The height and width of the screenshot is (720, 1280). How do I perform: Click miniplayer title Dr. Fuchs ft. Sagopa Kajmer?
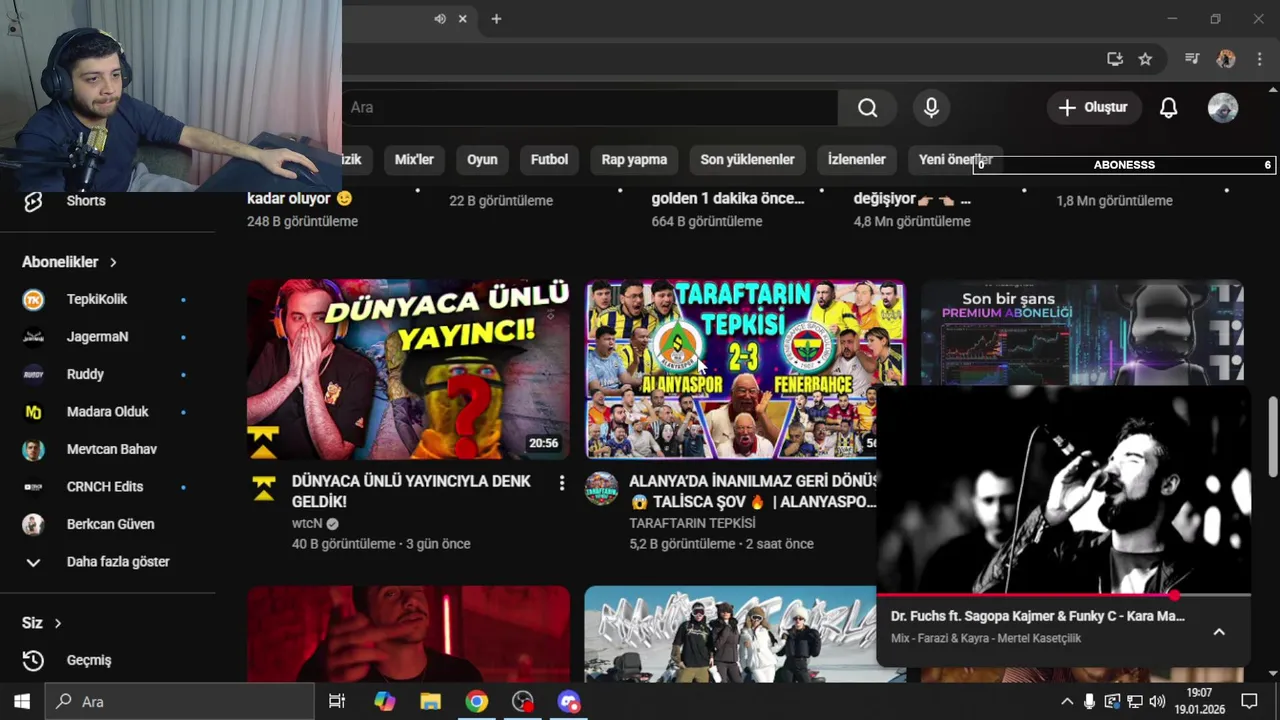[1037, 616]
